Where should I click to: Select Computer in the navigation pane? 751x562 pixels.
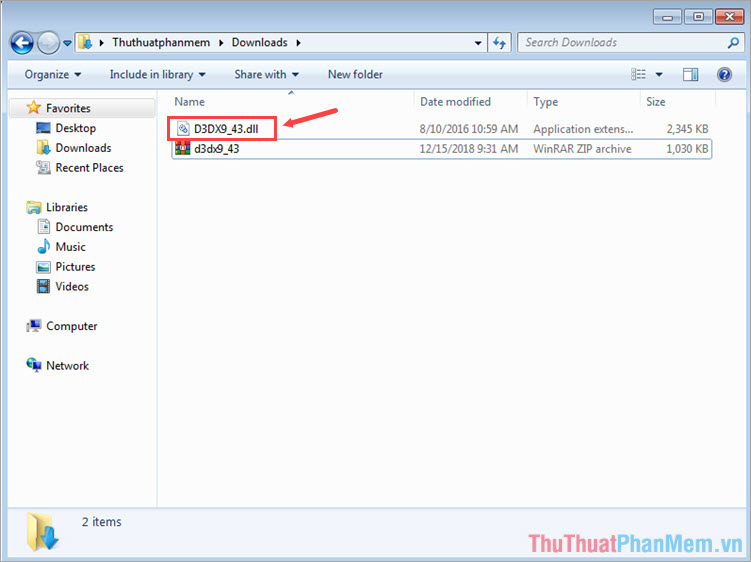point(71,326)
